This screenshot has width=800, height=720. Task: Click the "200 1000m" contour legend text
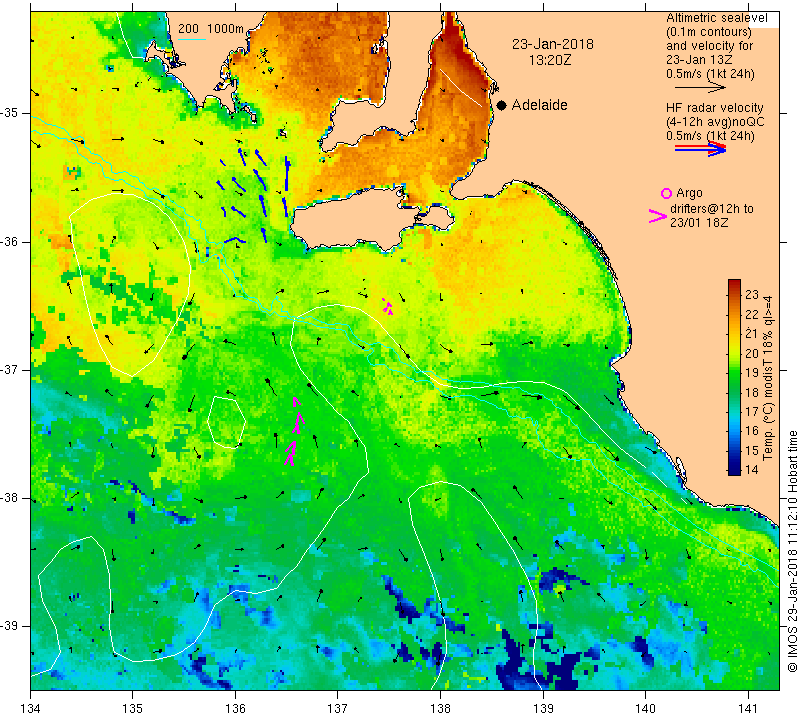(x=211, y=29)
